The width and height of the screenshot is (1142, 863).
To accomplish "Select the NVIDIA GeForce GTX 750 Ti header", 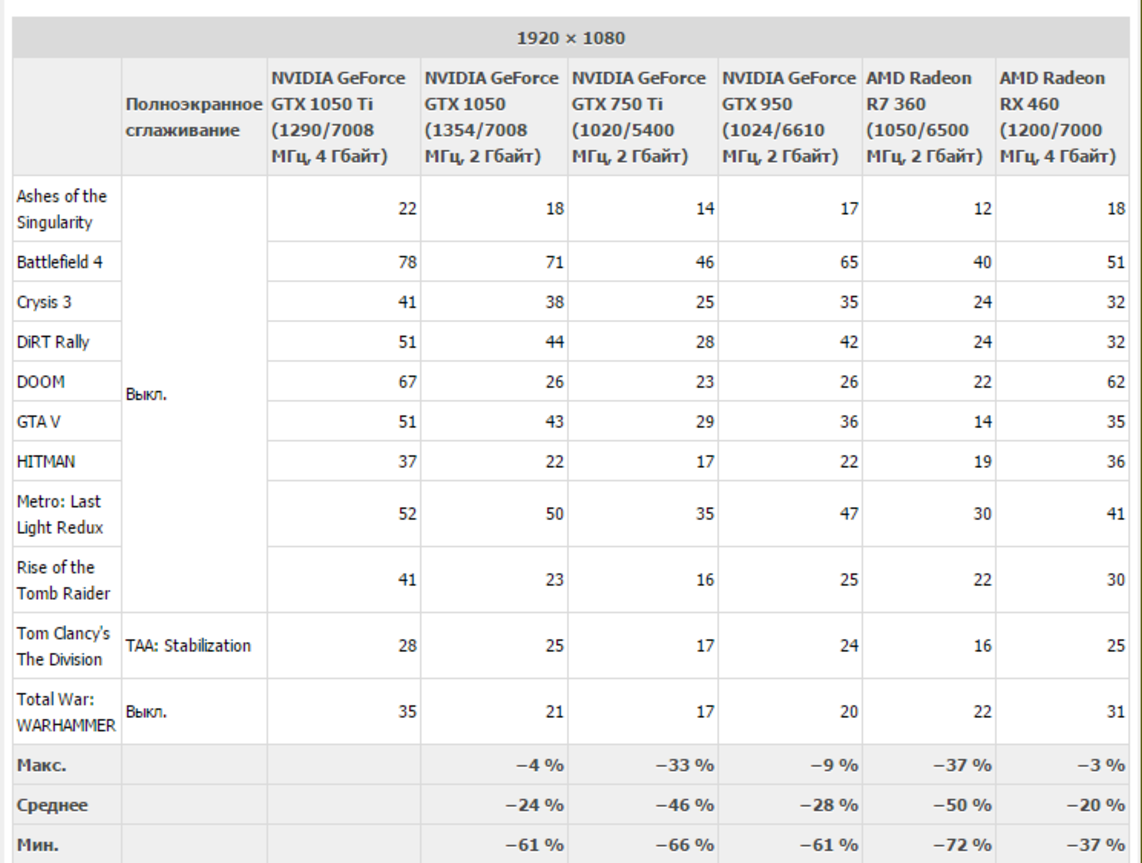I will pyautogui.click(x=638, y=117).
